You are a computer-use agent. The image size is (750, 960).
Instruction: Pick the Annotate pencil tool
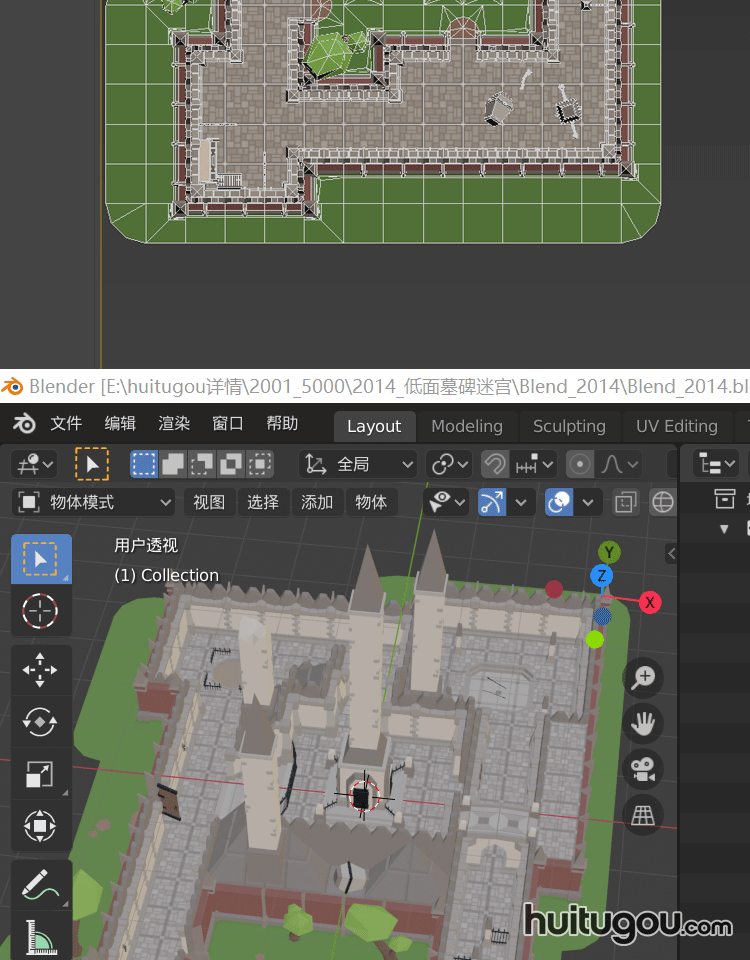click(x=40, y=885)
